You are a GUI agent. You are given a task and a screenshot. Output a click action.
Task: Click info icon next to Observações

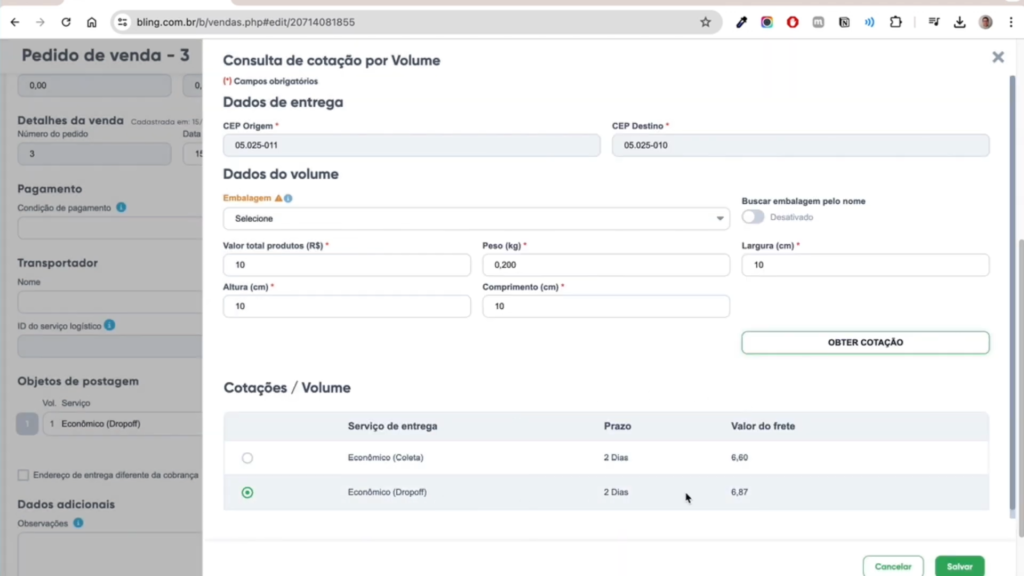click(x=78, y=522)
